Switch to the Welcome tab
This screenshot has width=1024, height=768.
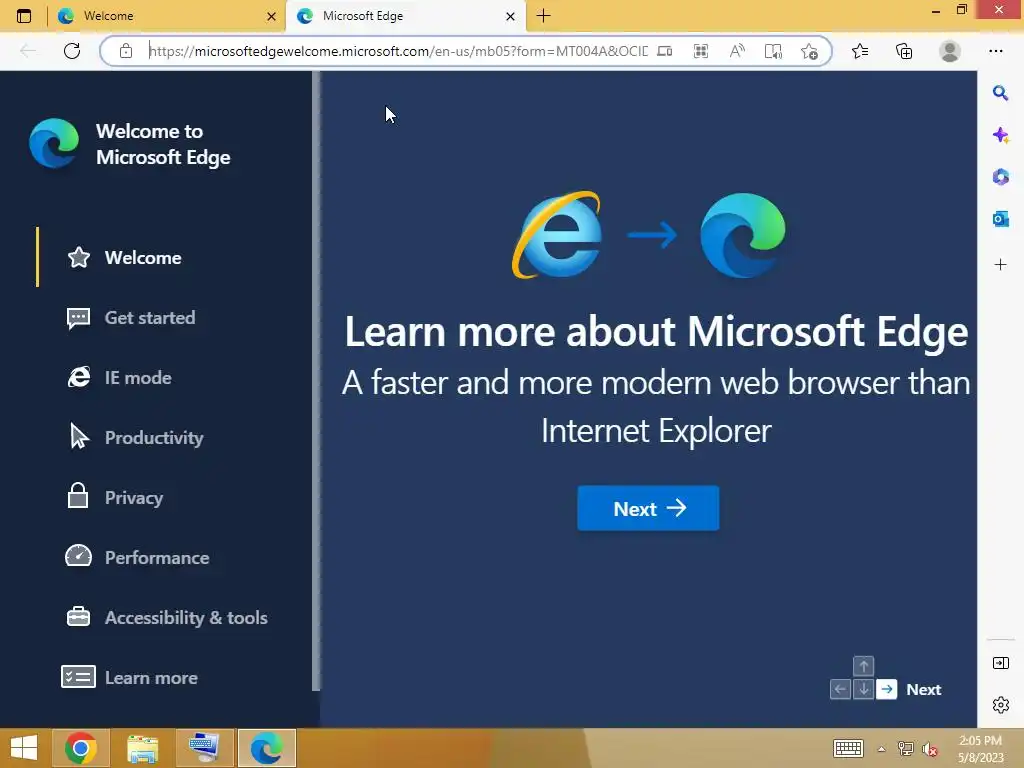click(167, 16)
